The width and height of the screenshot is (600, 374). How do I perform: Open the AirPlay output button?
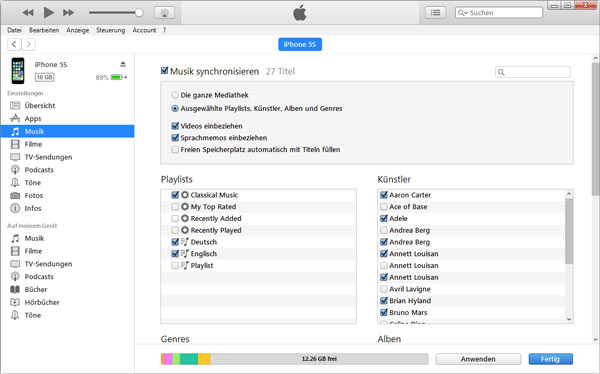pyautogui.click(x=165, y=13)
